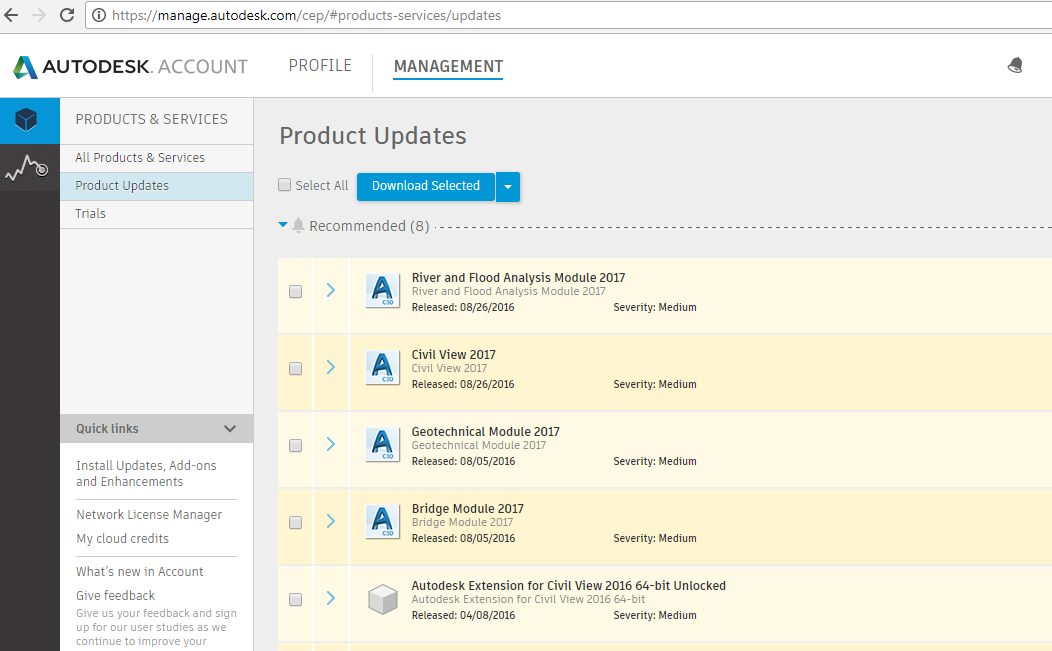Click the Civil View 2017 product logo
Screen dimensions: 1052x651
tap(382, 368)
